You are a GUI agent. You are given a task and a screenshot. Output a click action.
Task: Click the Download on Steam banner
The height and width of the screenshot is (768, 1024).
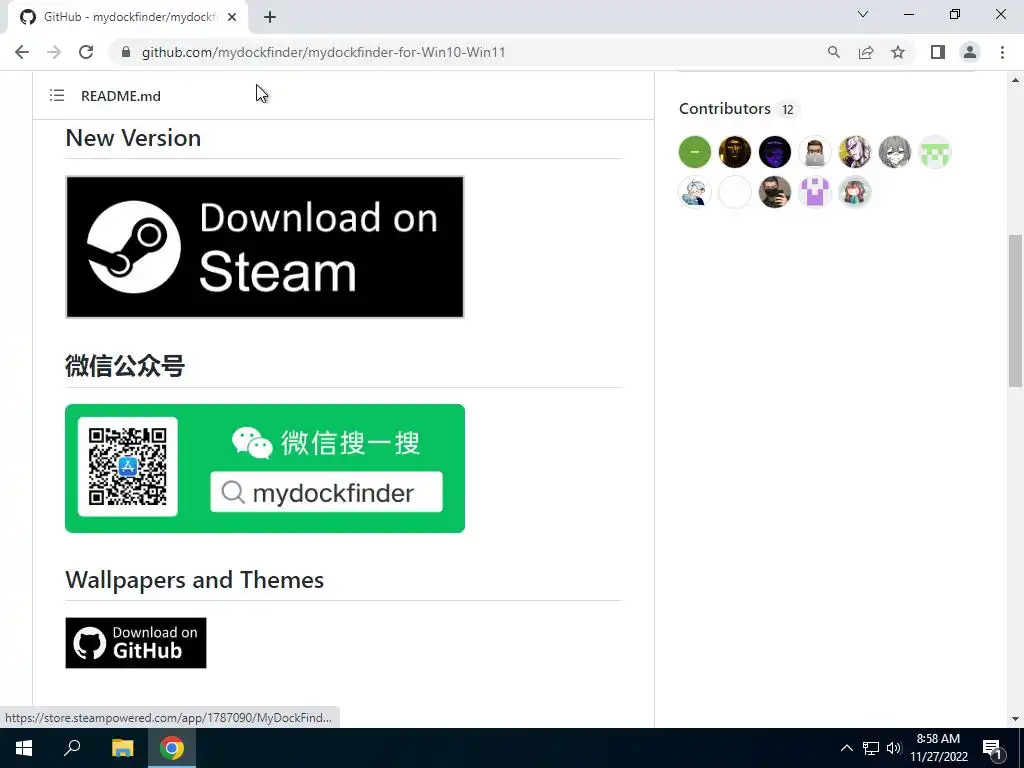click(x=264, y=247)
